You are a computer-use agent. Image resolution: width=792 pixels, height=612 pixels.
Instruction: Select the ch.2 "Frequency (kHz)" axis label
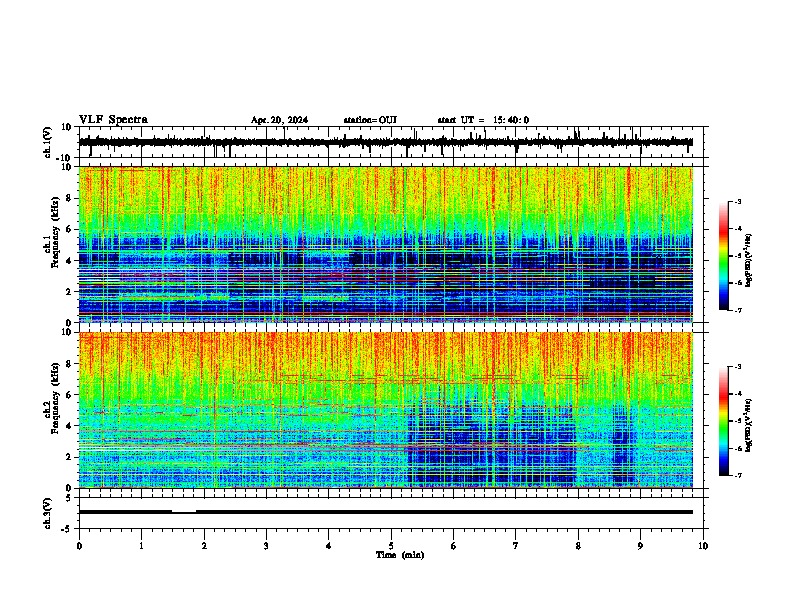[55, 398]
